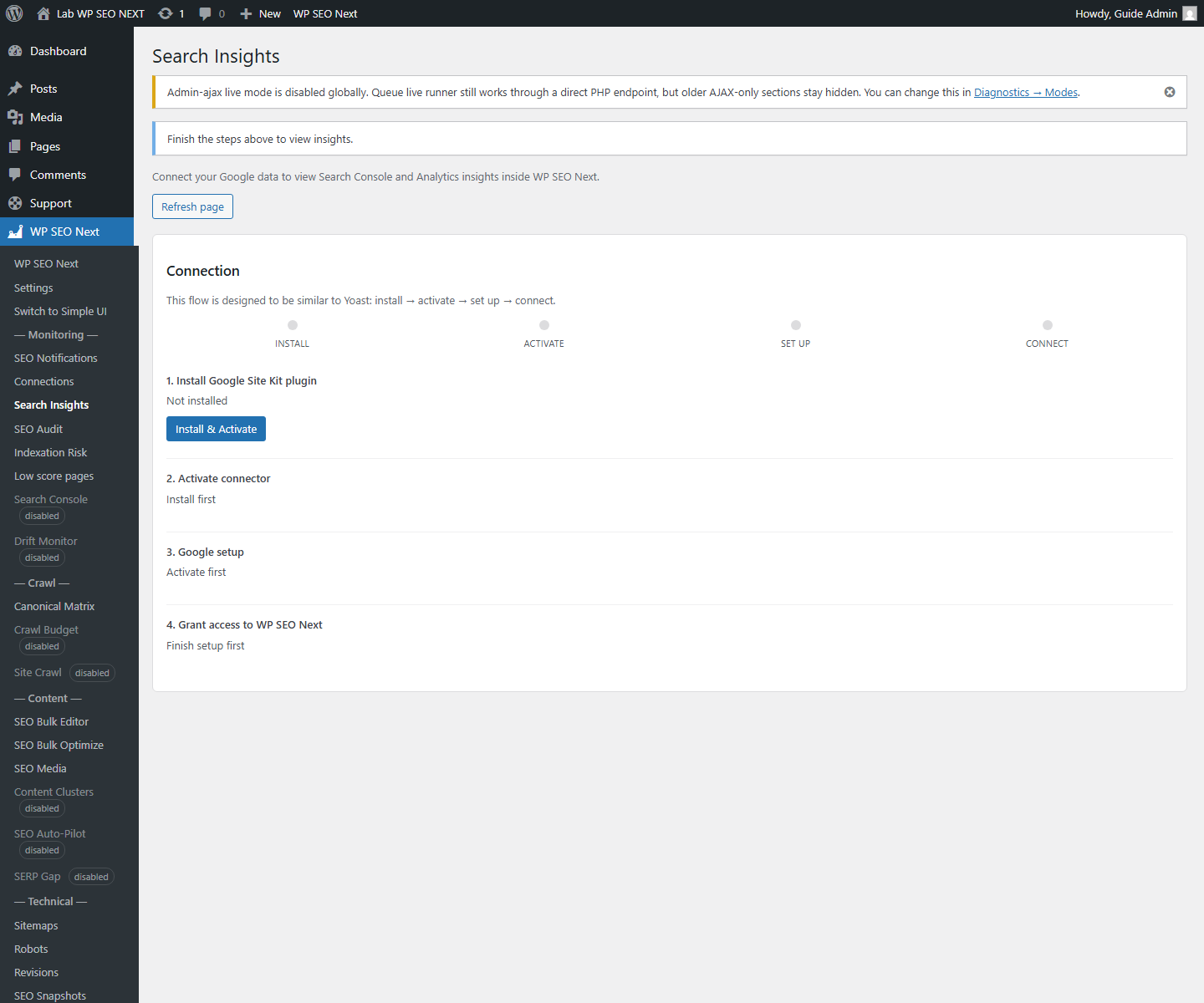Click the Comments bubble icon in the sidebar
The width and height of the screenshot is (1204, 1003).
(15, 175)
